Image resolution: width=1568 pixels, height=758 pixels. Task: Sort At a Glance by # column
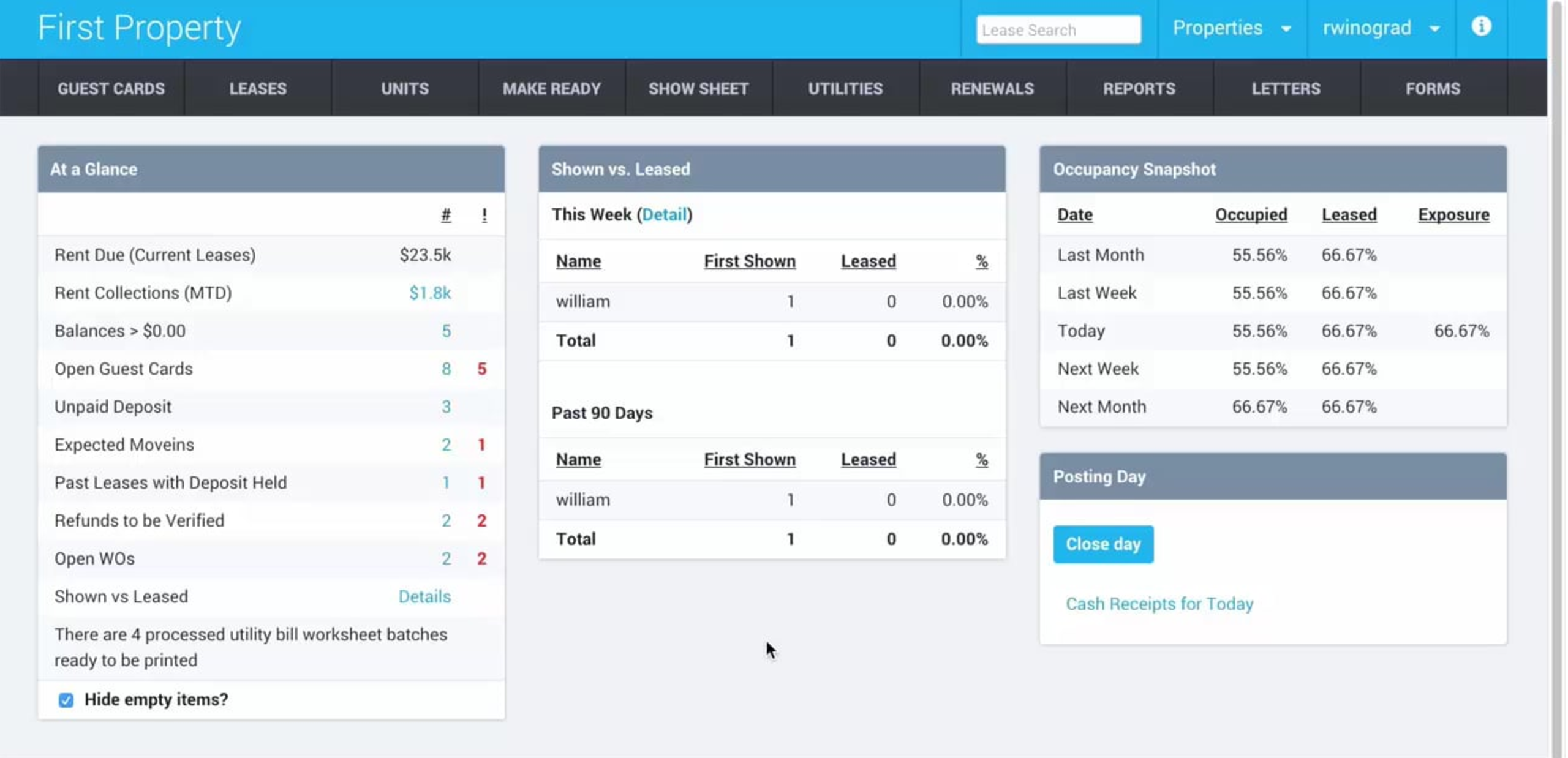pos(446,215)
